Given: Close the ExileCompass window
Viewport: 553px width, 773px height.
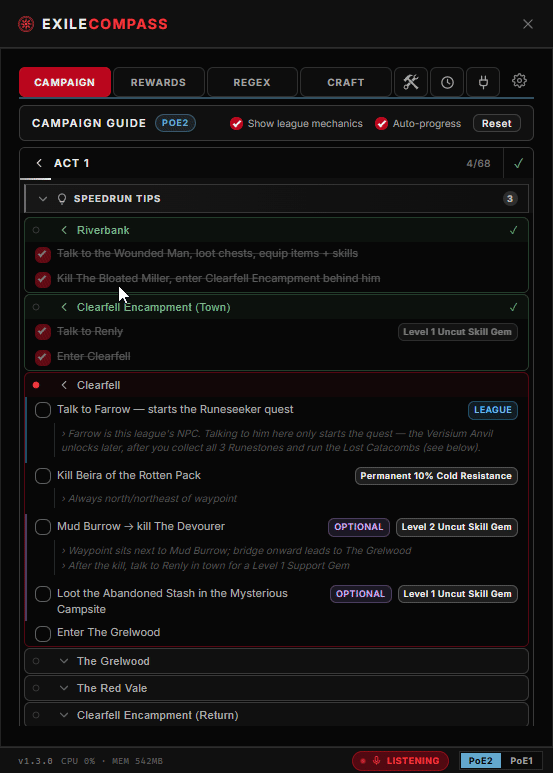Looking at the screenshot, I should tap(528, 24).
